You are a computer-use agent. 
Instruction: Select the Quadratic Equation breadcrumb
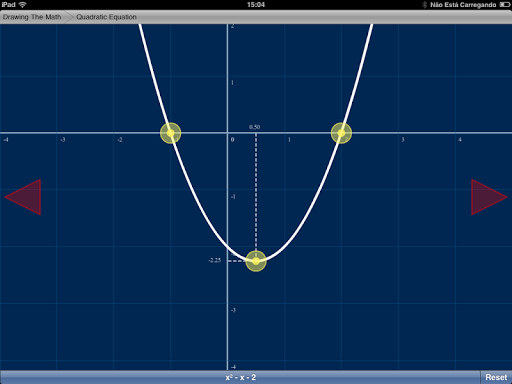coord(106,17)
